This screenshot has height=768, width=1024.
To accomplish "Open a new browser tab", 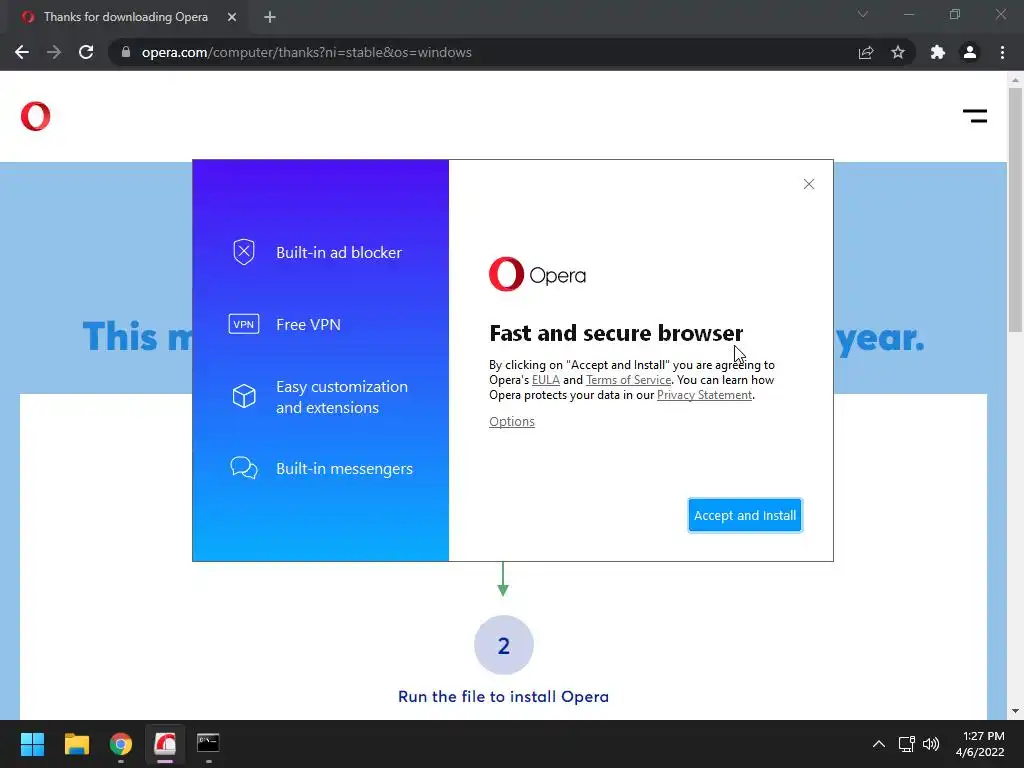I will pos(270,17).
